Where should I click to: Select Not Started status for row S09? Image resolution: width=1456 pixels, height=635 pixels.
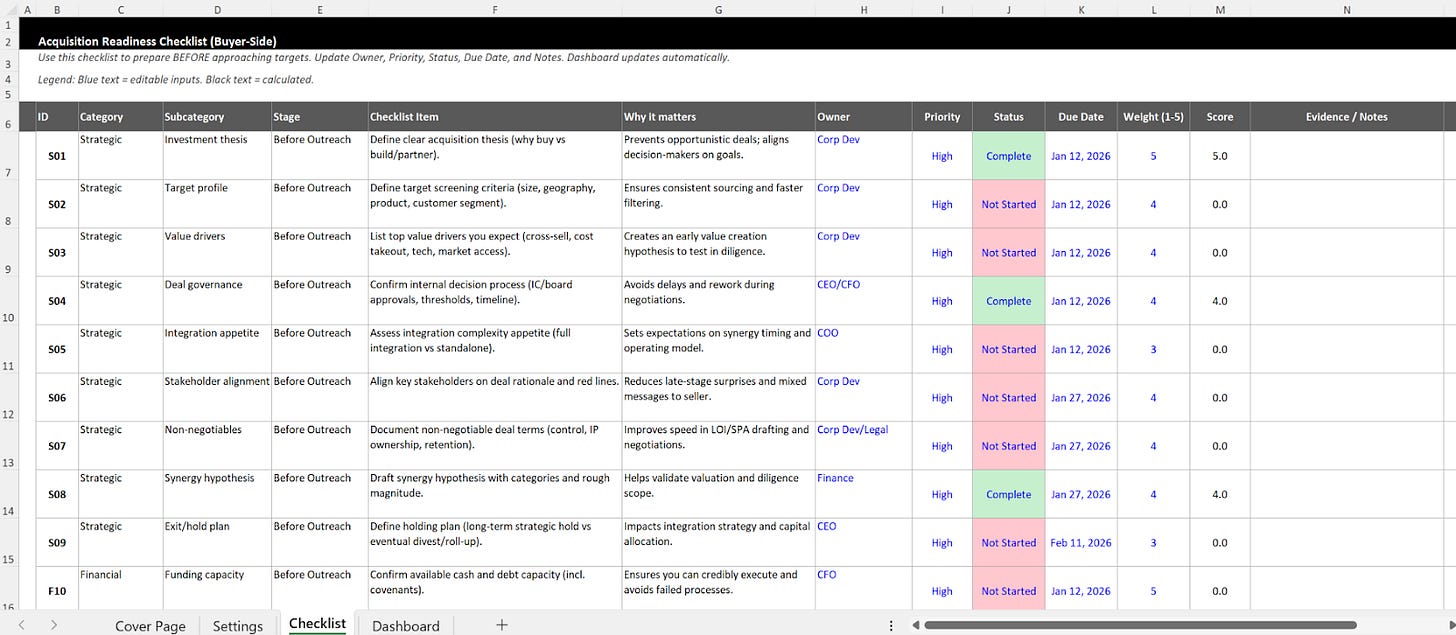tap(1008, 543)
